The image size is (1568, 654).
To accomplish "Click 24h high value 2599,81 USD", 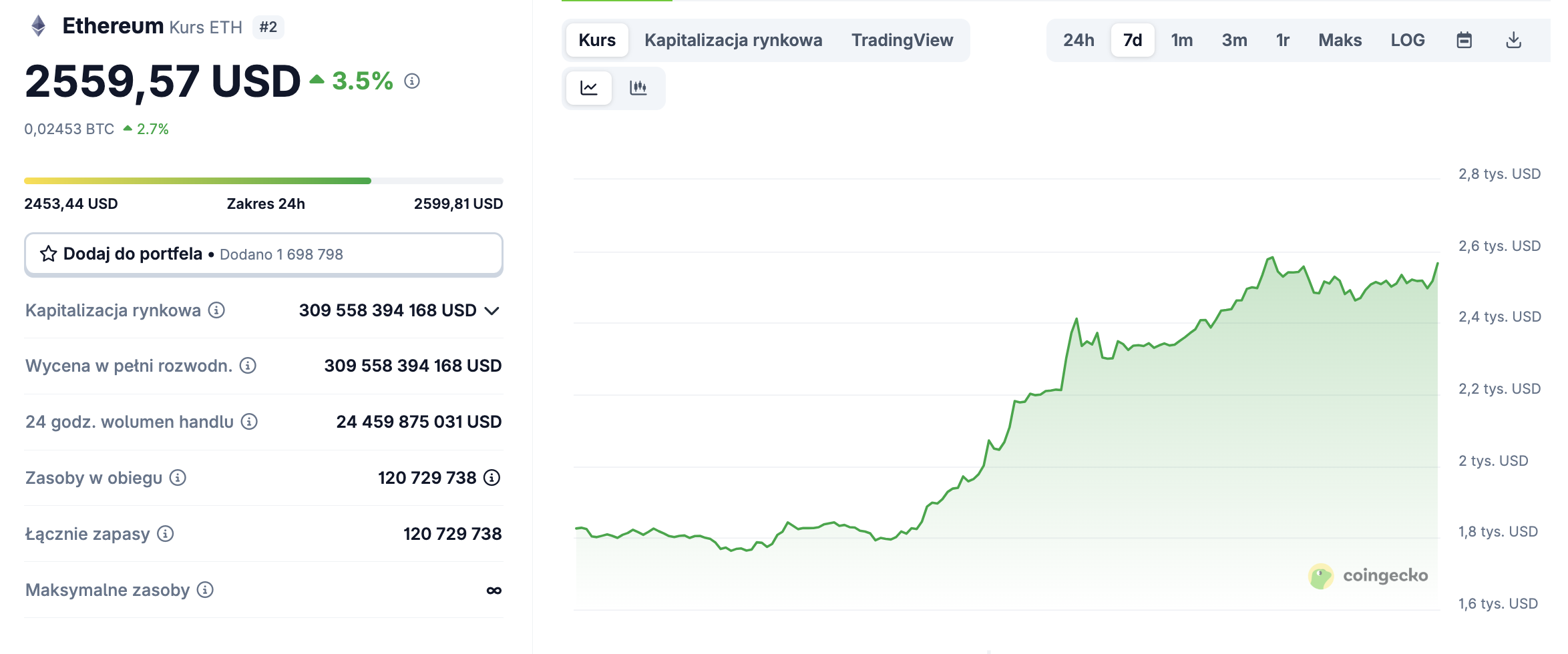I will 458,204.
